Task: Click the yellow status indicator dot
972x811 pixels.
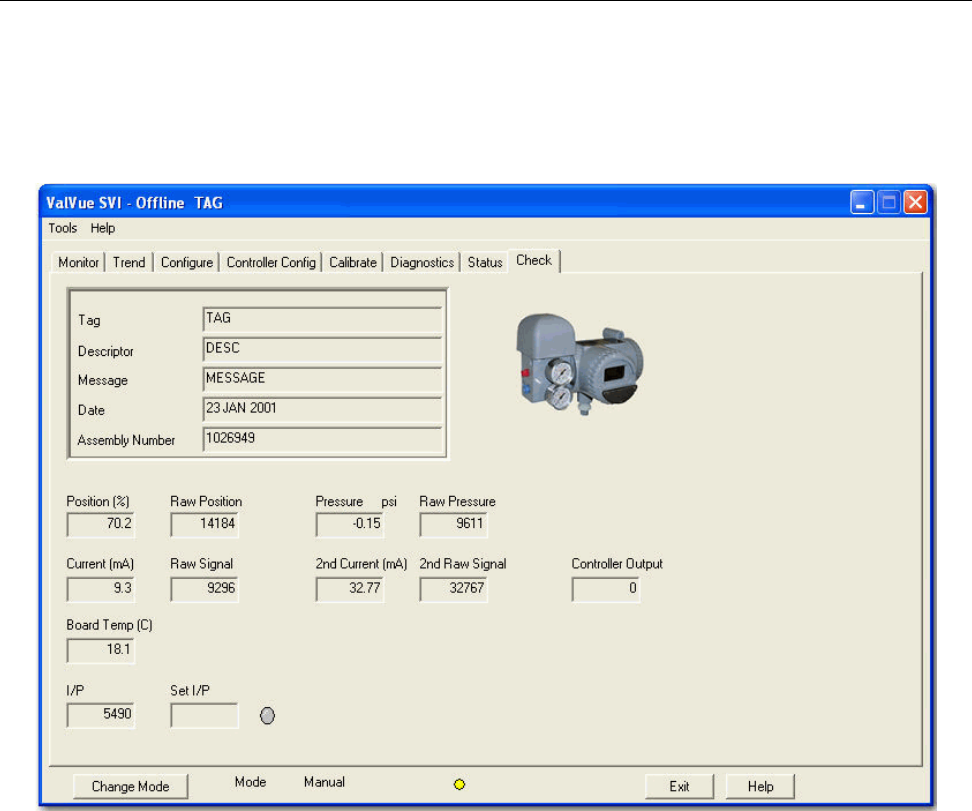Action: (459, 785)
